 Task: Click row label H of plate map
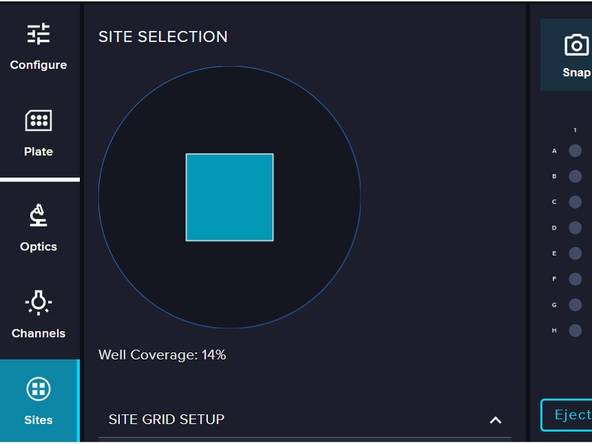[x=554, y=330]
